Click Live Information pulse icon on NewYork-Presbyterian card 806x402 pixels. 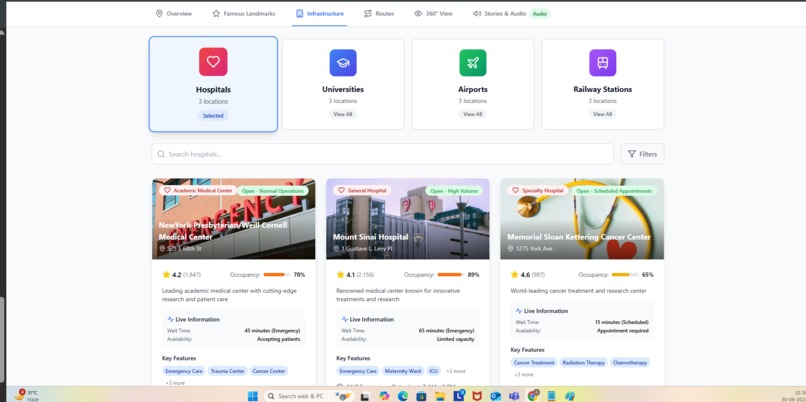[x=170, y=319]
